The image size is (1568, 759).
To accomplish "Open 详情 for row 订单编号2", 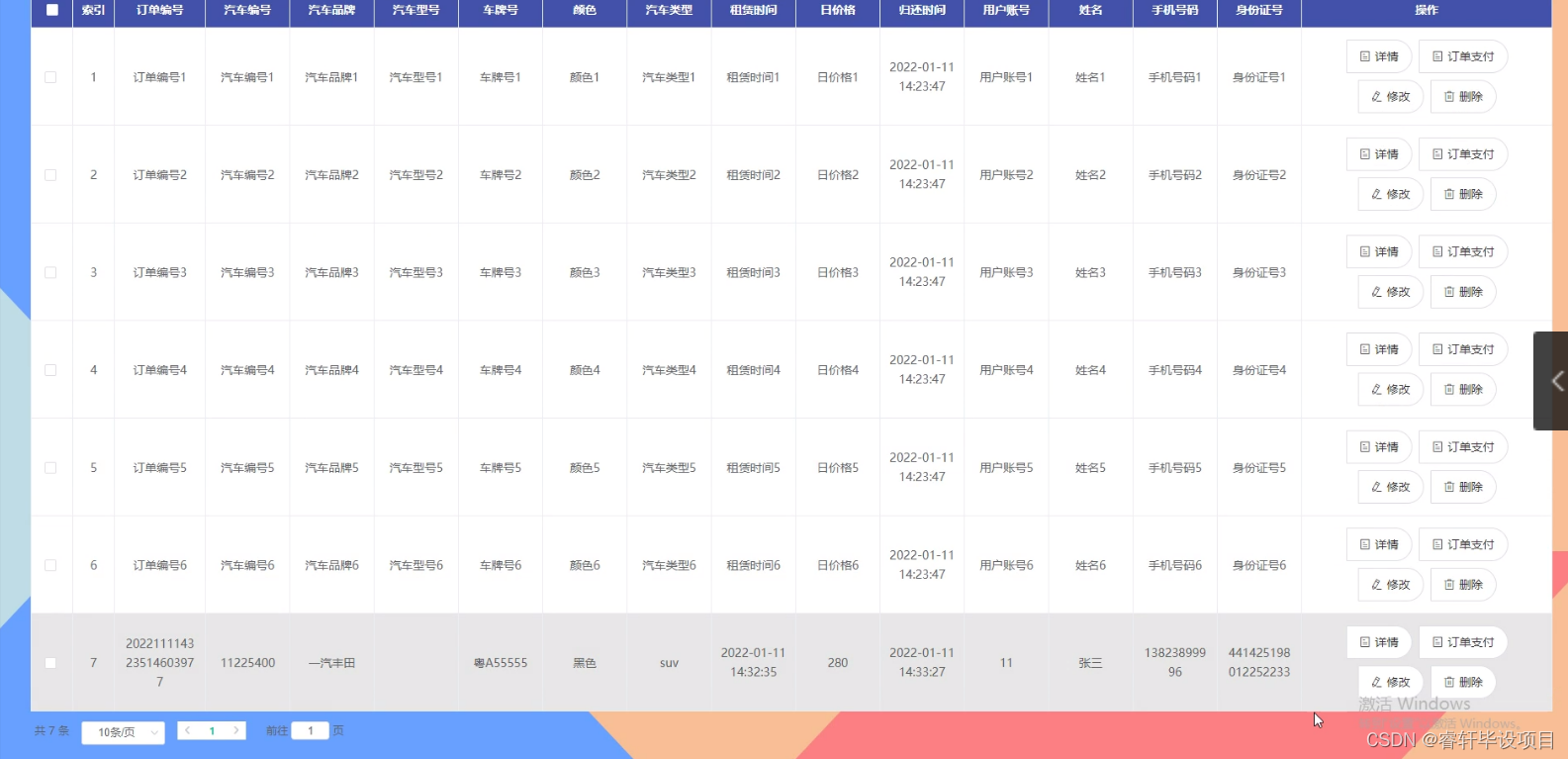I will (1379, 154).
